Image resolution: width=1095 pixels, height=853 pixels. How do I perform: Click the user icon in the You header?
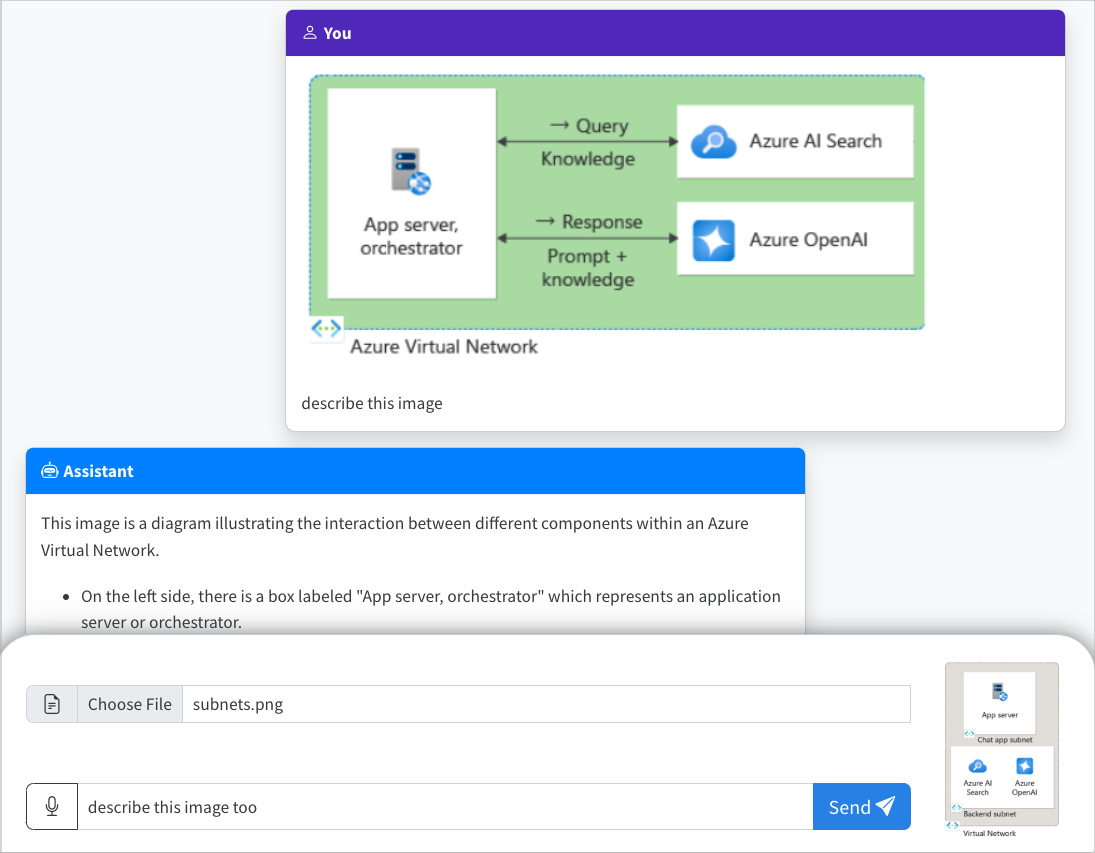pyautogui.click(x=310, y=33)
